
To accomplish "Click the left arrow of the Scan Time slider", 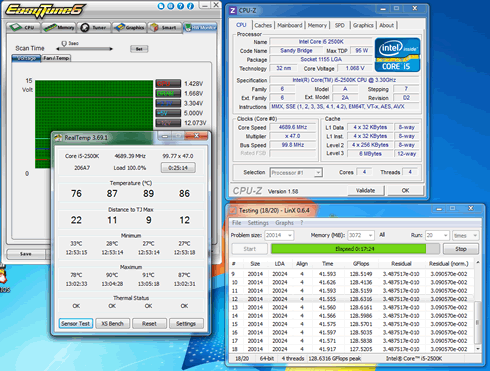I will pos(58,49).
